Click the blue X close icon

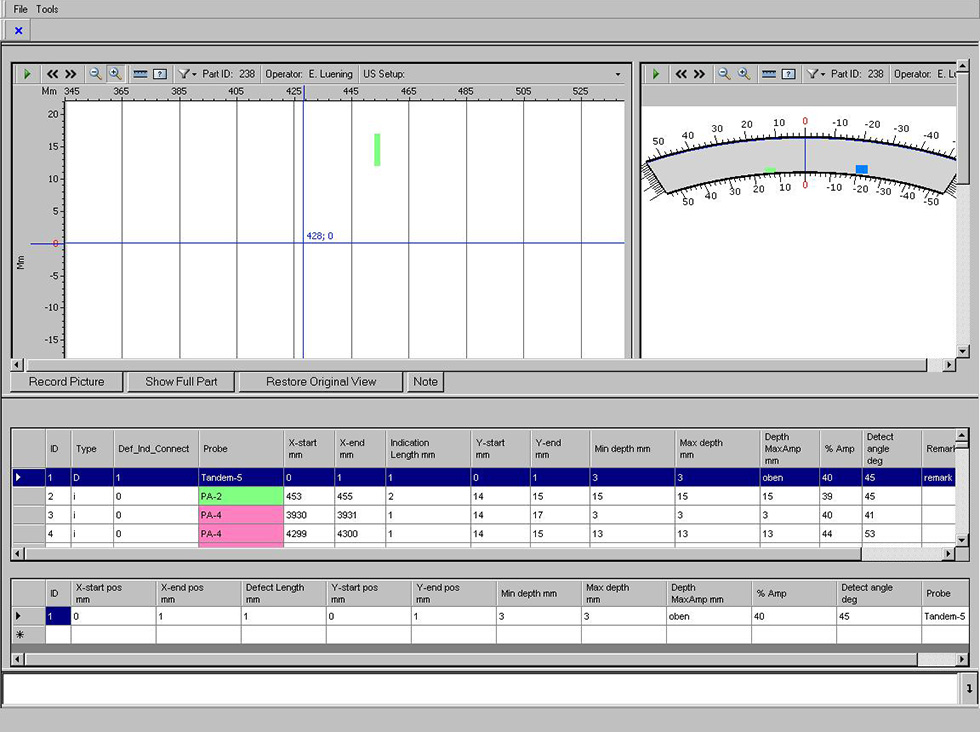click(x=18, y=31)
